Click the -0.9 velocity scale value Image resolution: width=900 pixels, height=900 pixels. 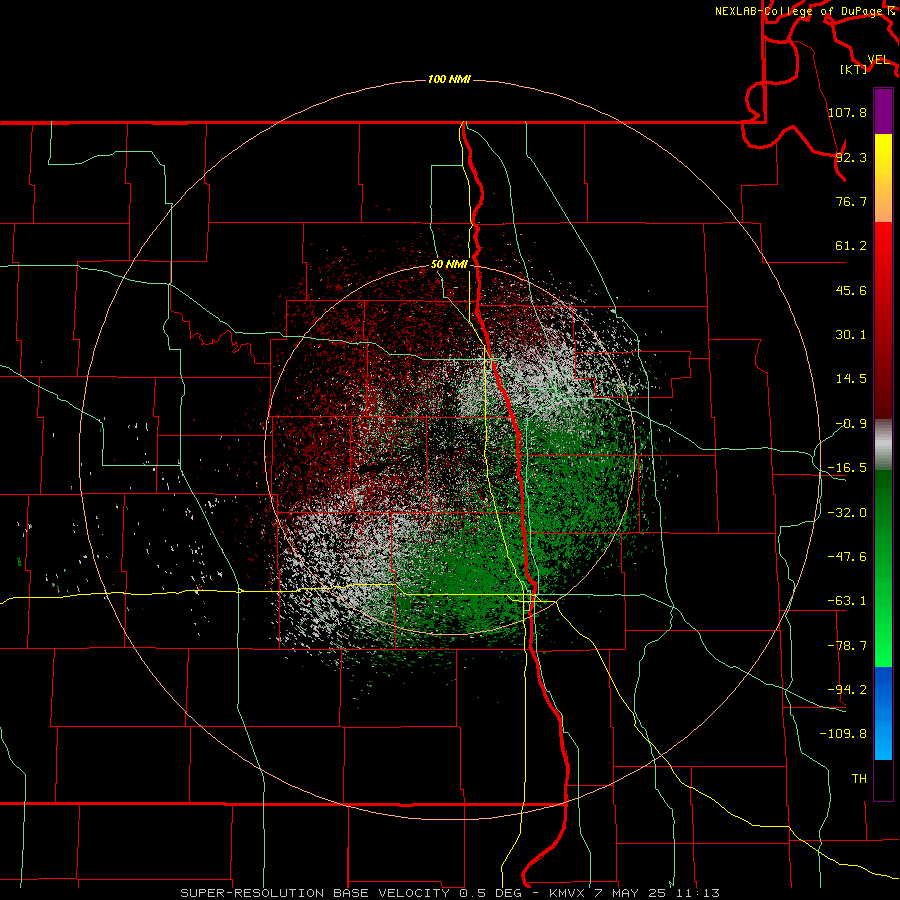coord(851,424)
